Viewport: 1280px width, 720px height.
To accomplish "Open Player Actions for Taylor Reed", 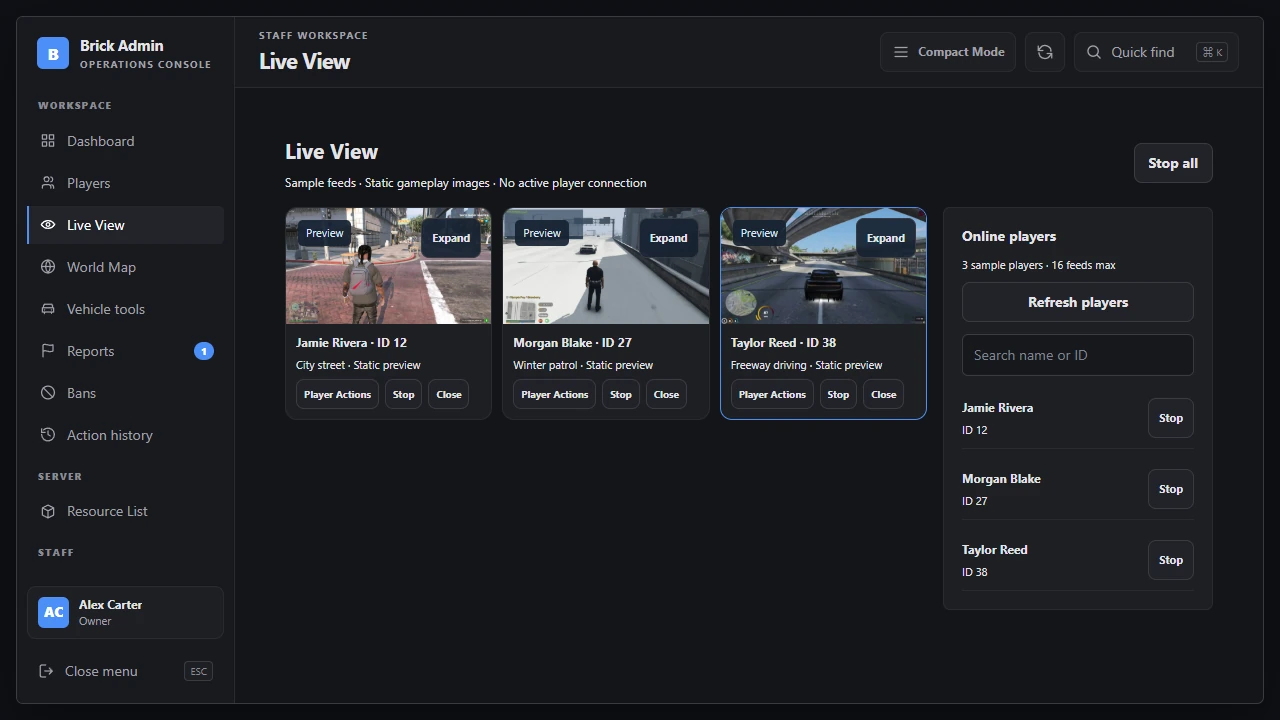I will (x=772, y=394).
